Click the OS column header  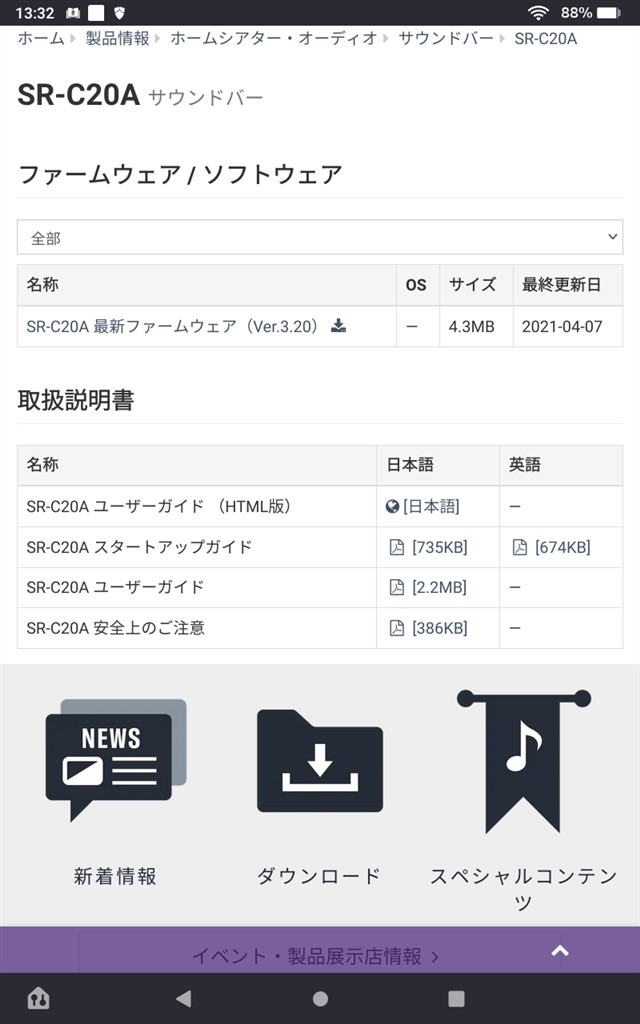click(416, 285)
